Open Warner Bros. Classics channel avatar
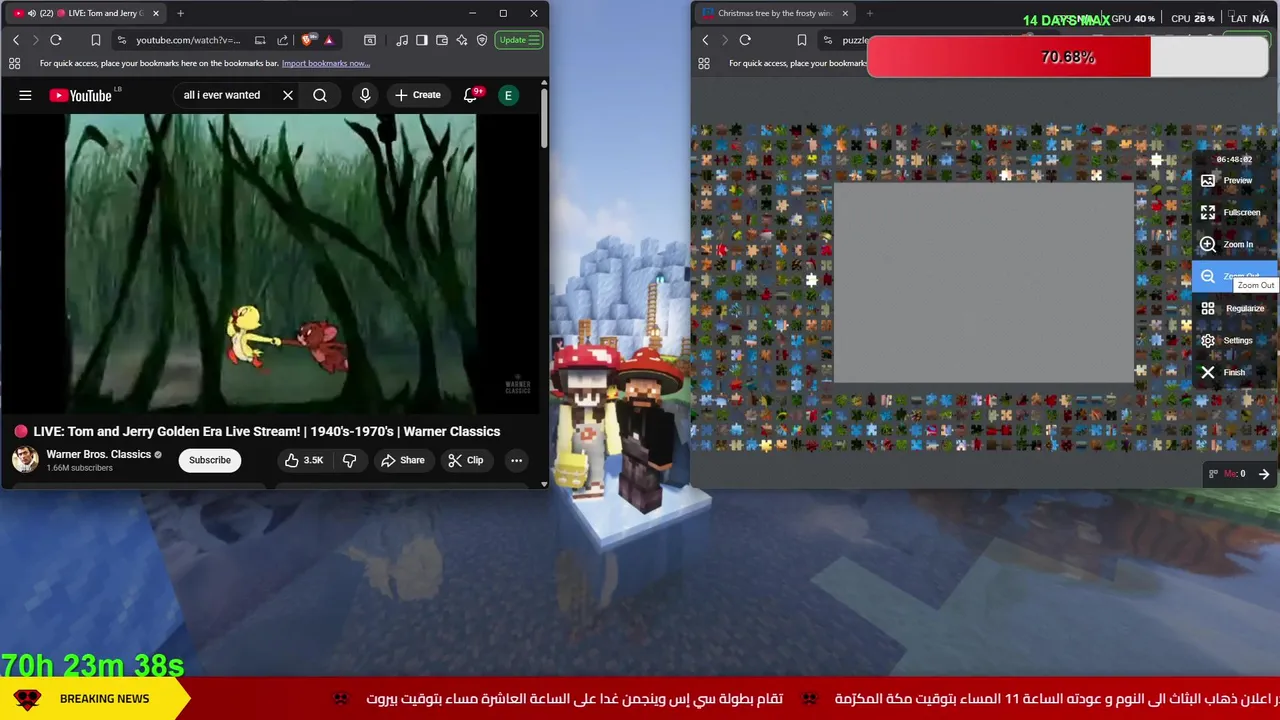 [25, 460]
